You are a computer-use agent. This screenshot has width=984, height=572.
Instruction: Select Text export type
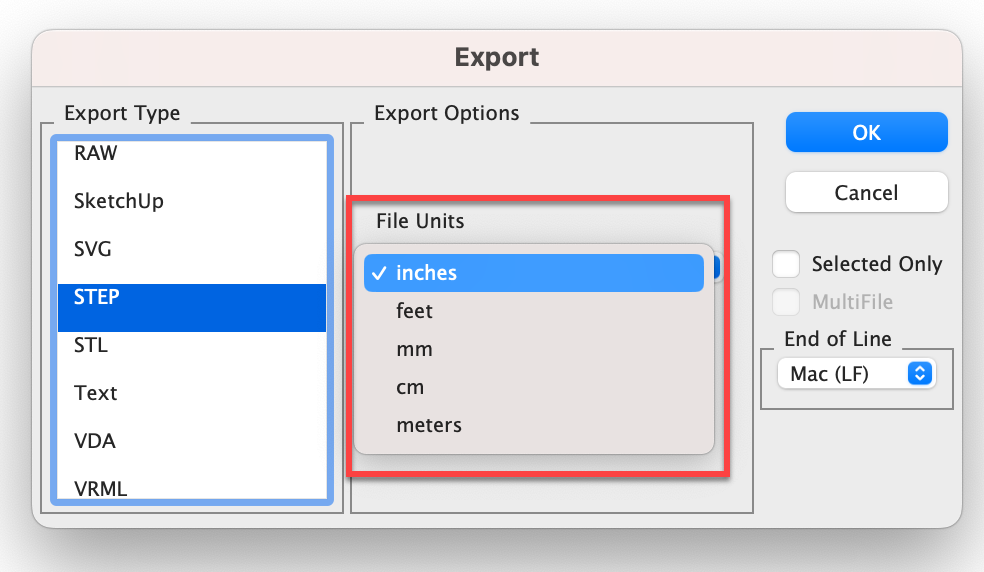(191, 393)
